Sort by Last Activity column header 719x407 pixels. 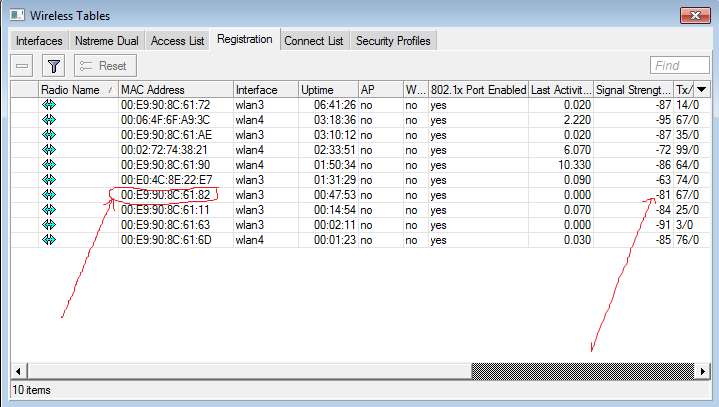[561, 90]
